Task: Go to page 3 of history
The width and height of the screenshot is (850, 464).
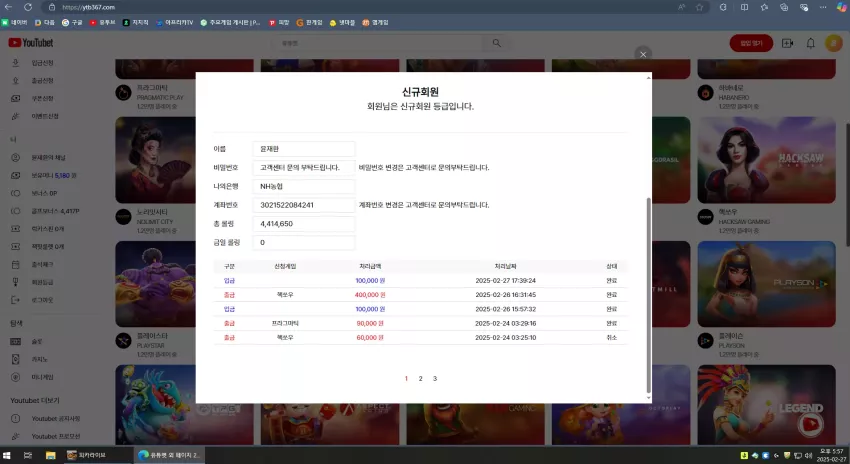Action: click(435, 379)
